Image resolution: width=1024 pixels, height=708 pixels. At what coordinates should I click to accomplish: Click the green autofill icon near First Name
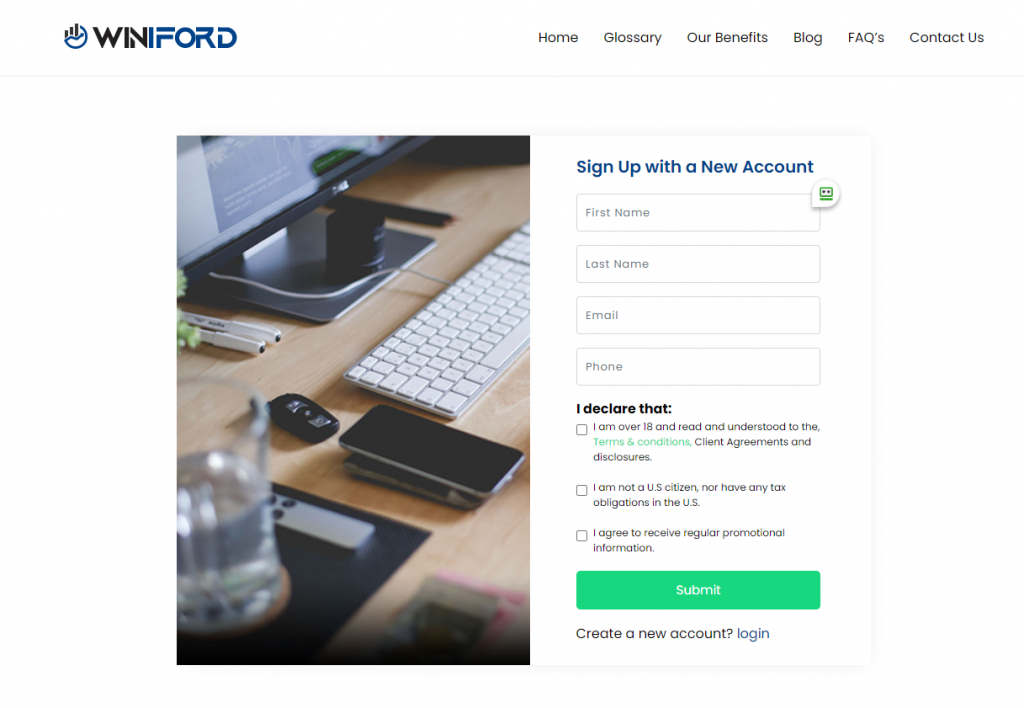coord(825,193)
